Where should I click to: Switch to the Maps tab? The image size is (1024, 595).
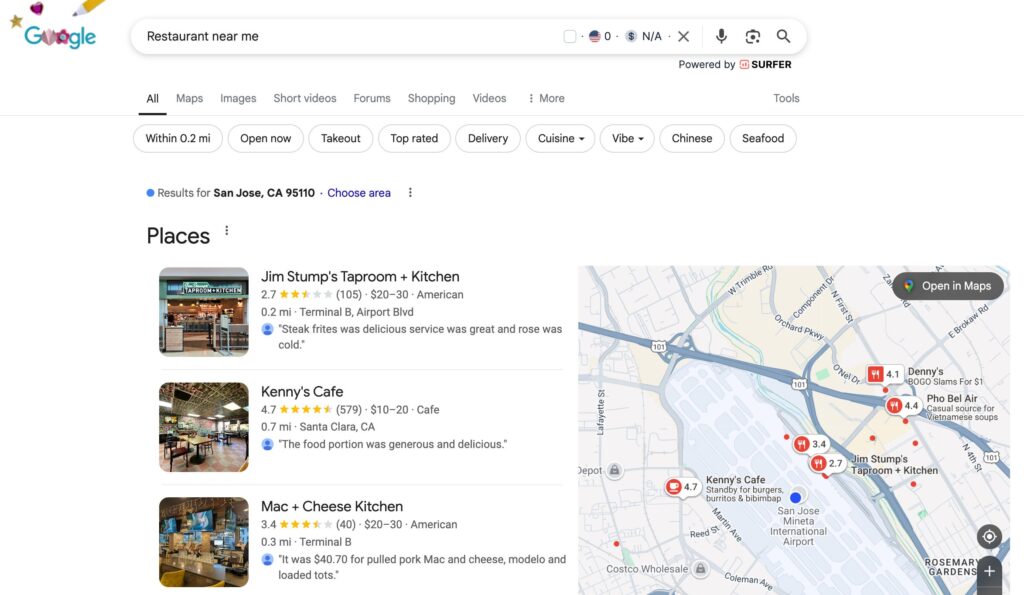(x=189, y=99)
